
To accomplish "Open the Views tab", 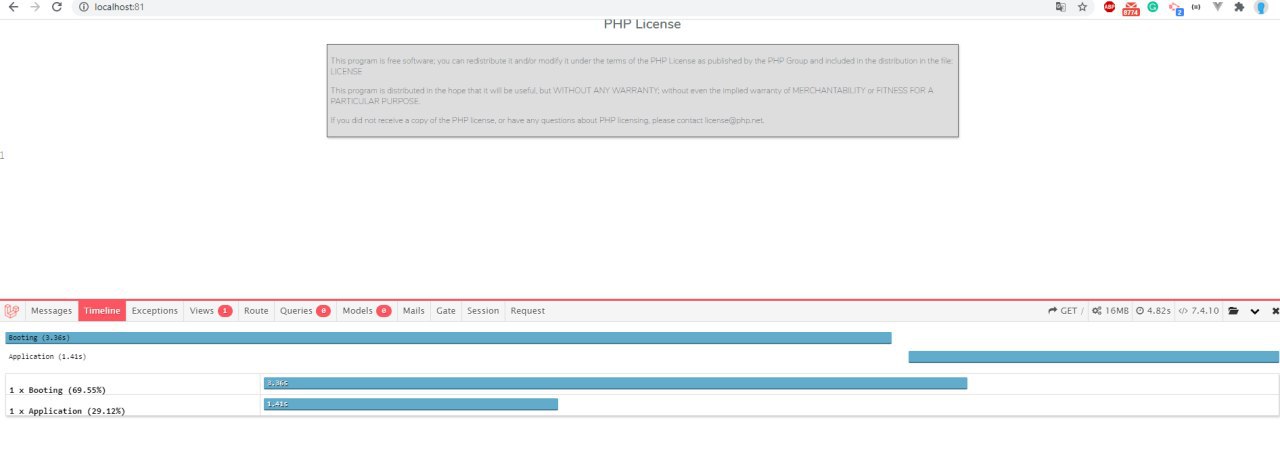I will pos(211,311).
